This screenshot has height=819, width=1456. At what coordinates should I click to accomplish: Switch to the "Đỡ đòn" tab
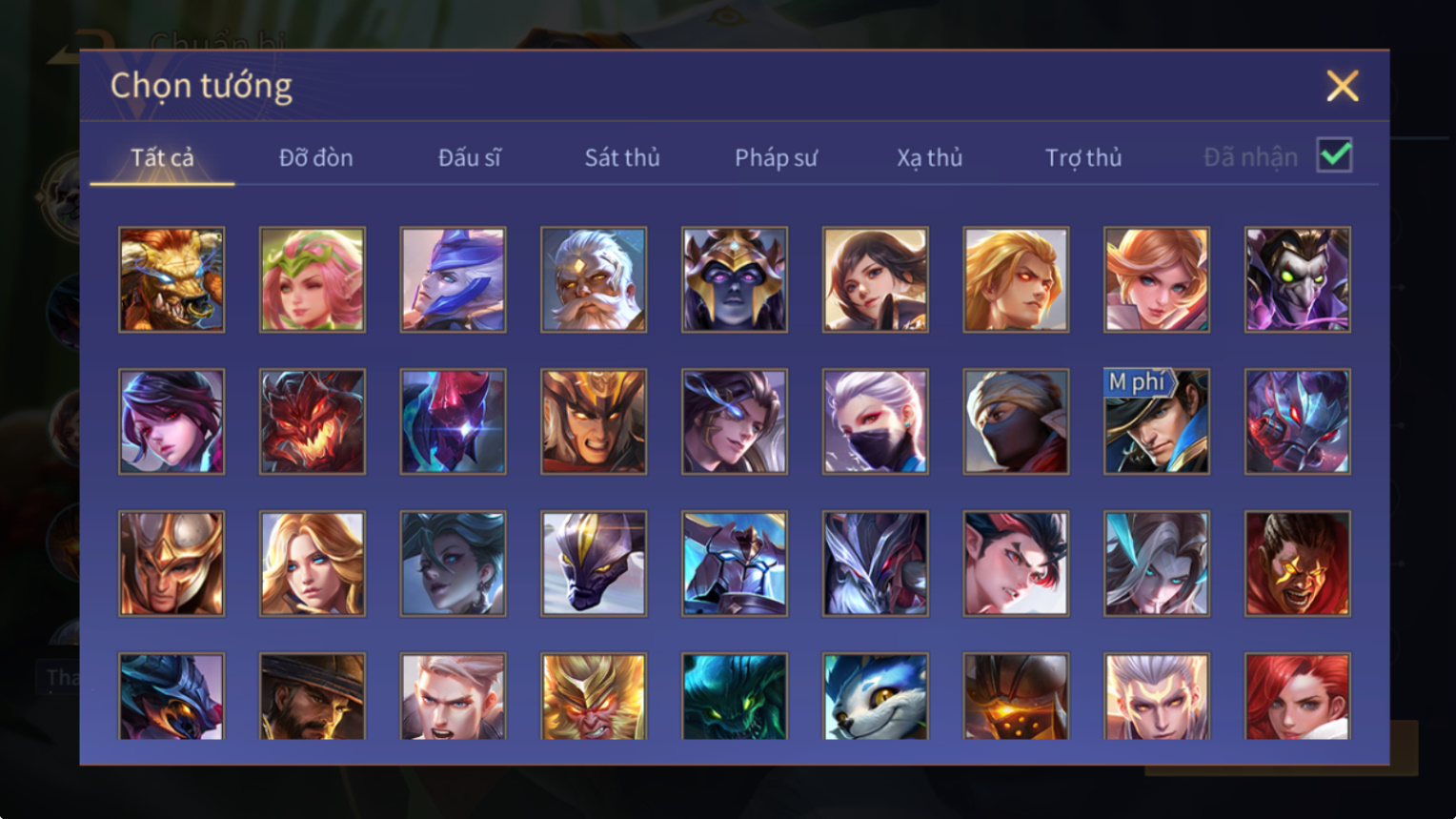(x=315, y=157)
